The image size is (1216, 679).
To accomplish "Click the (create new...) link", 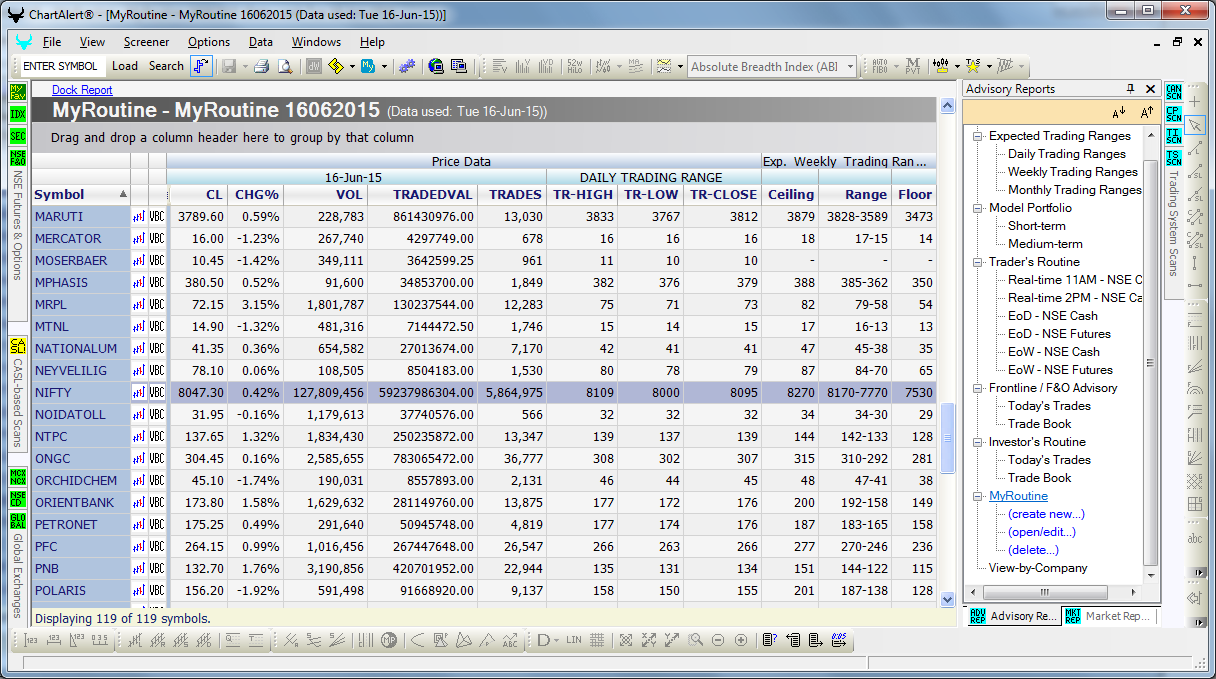I will (1046, 514).
